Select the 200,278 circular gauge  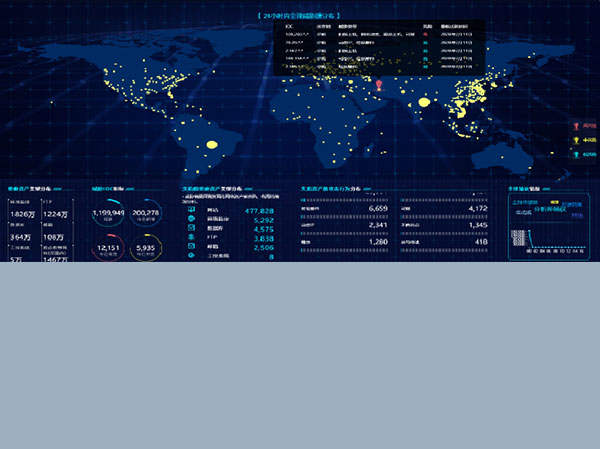pyautogui.click(x=145, y=213)
